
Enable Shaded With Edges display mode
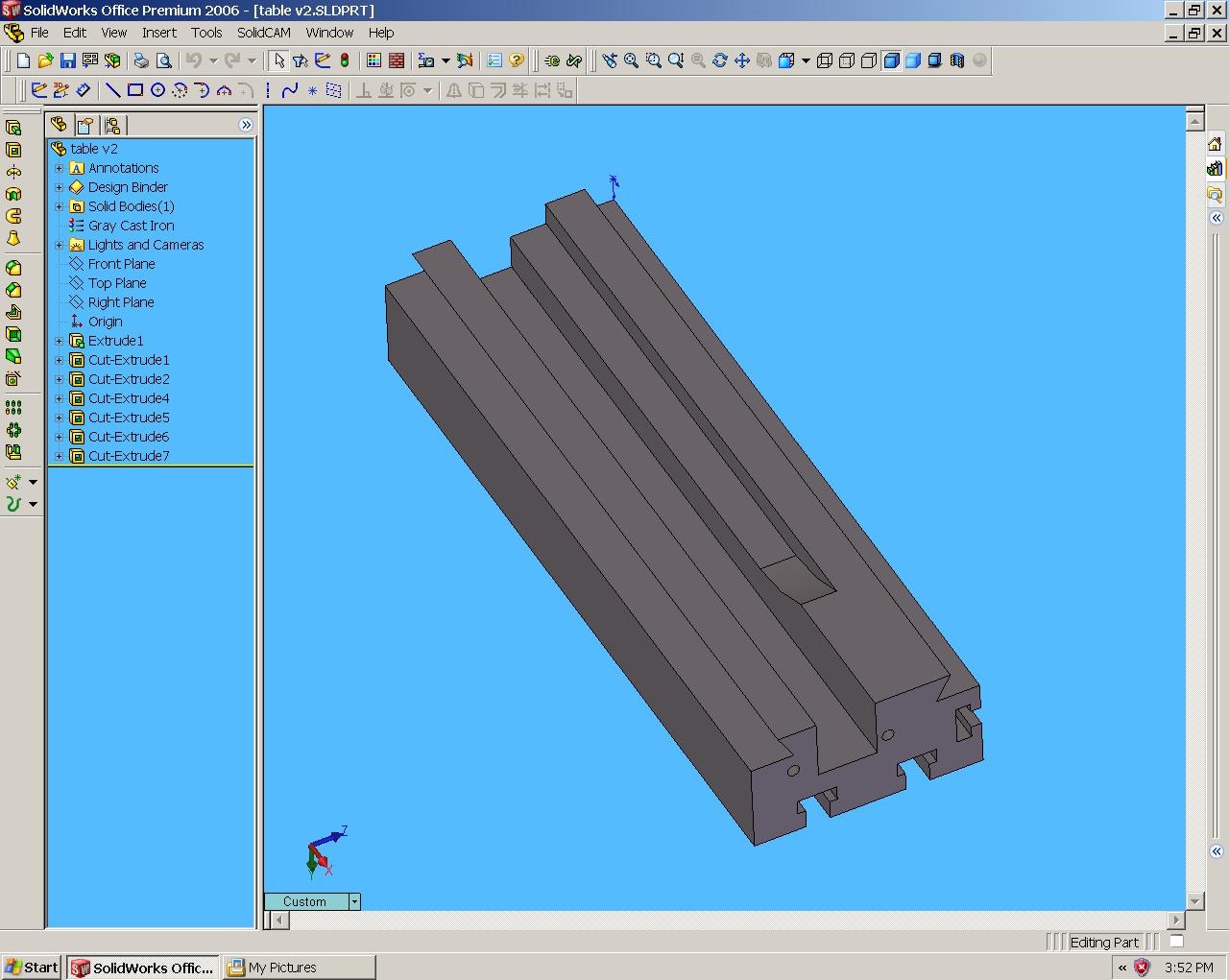click(891, 60)
